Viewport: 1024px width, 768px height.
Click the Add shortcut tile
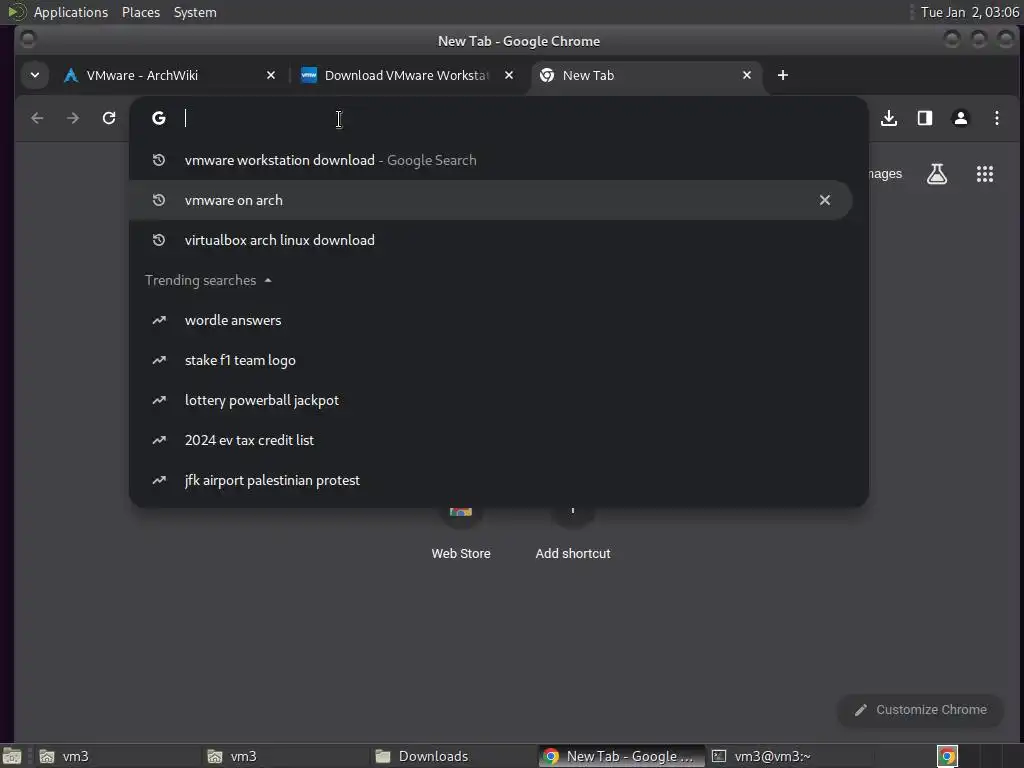tap(573, 534)
